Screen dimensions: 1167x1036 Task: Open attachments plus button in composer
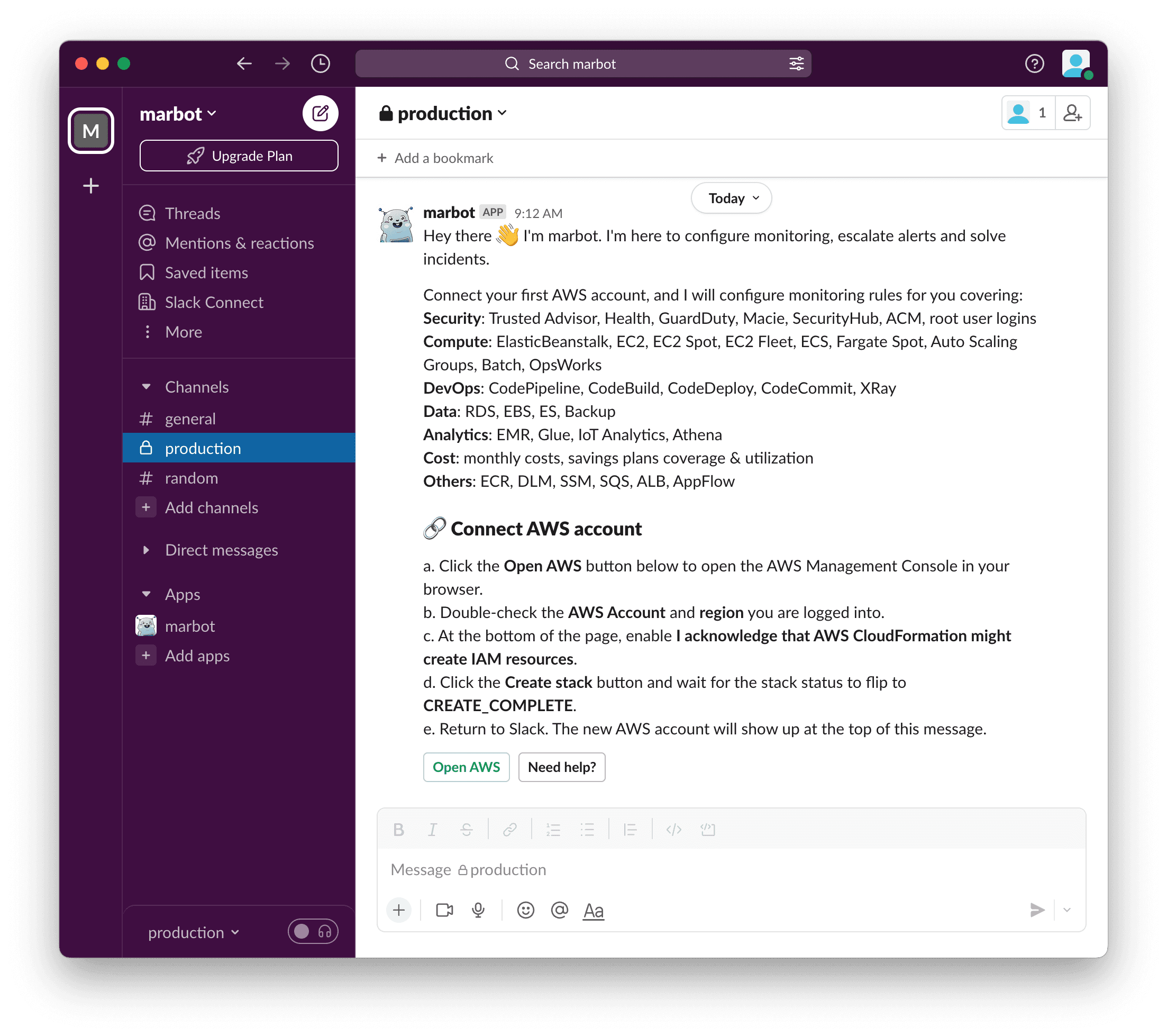[x=399, y=910]
